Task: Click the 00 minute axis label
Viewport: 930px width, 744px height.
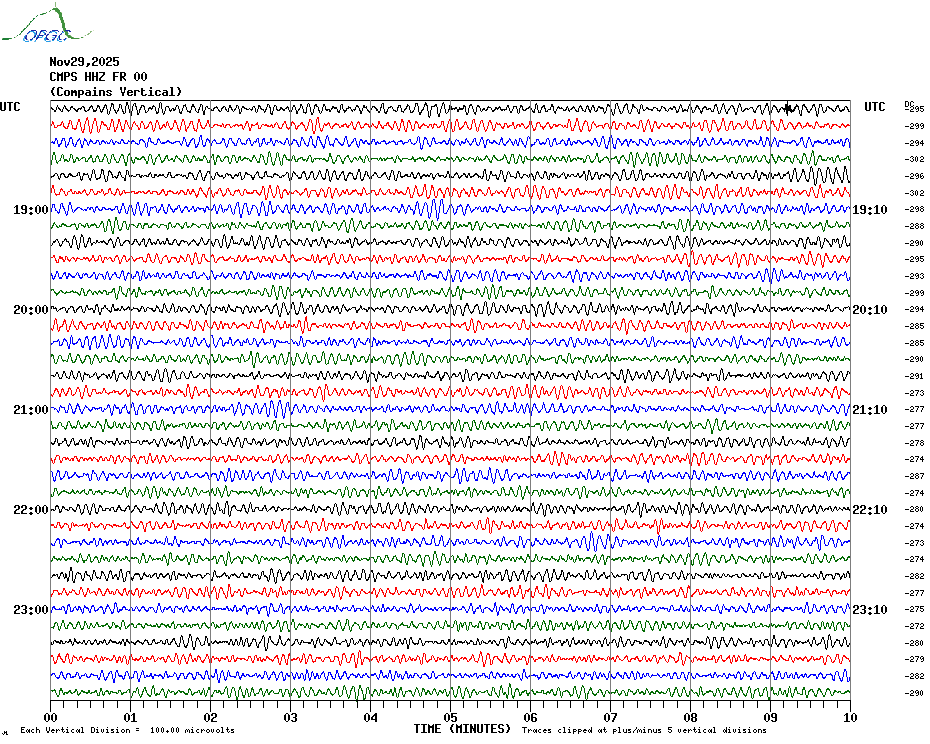Action: coord(50,717)
